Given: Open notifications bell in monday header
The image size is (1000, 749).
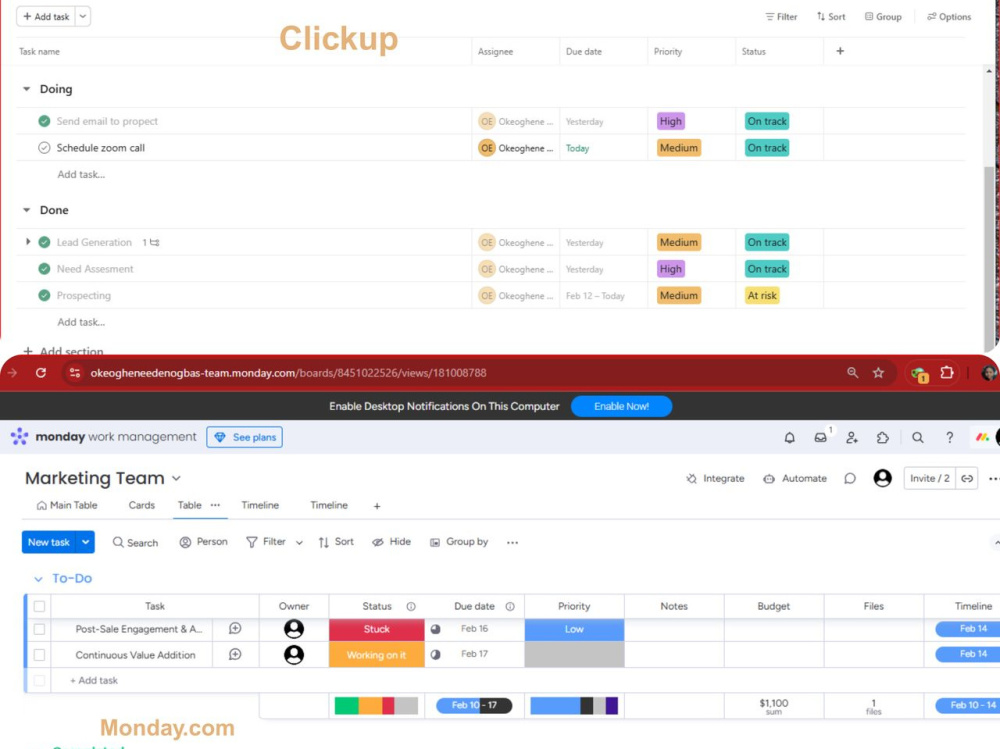Looking at the screenshot, I should 790,438.
